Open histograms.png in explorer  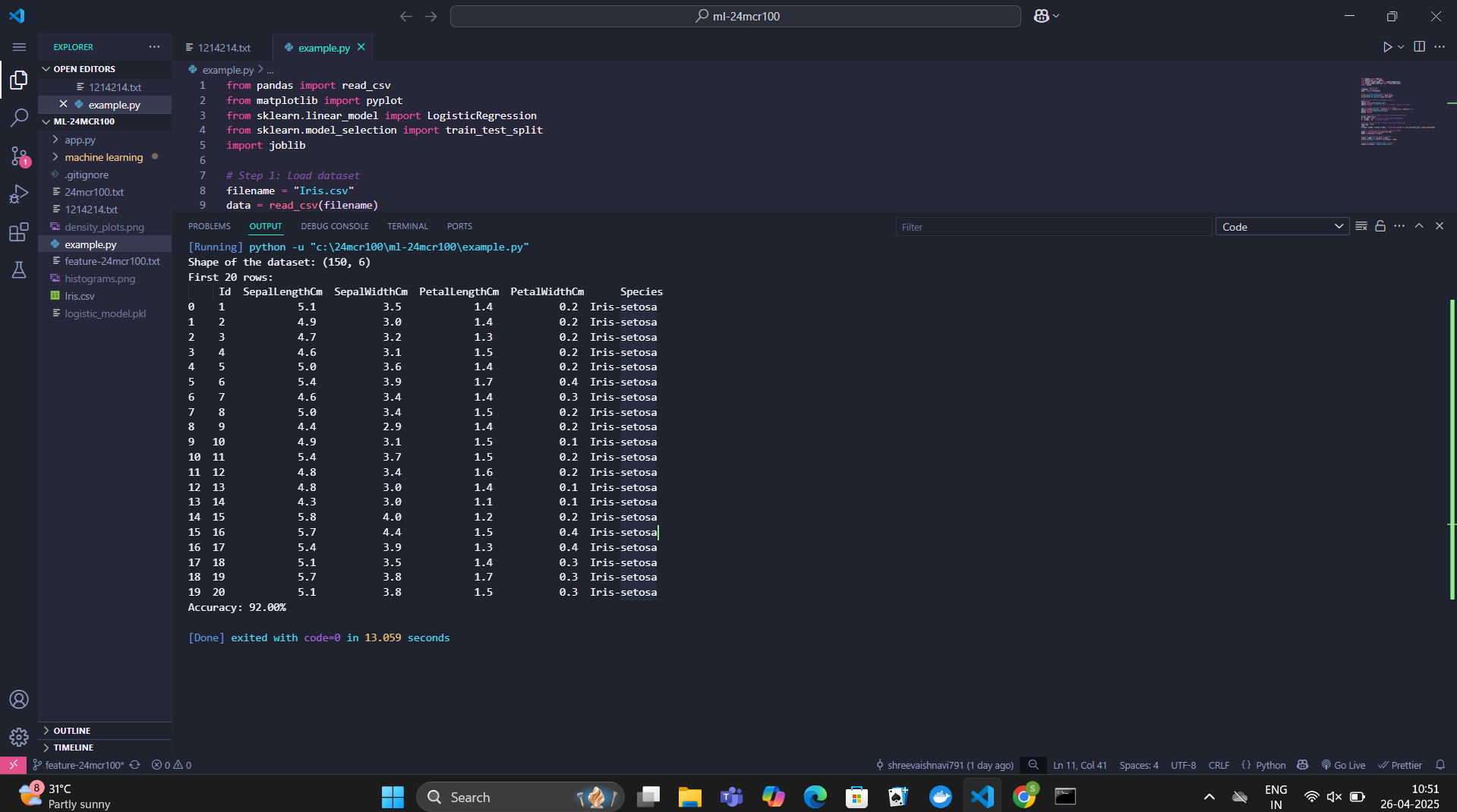coord(99,279)
